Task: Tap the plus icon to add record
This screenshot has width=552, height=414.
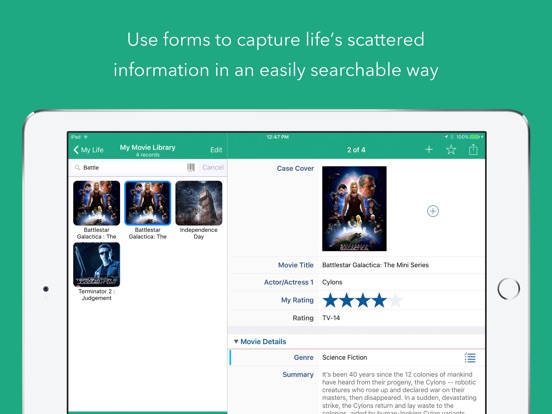Action: (428, 150)
